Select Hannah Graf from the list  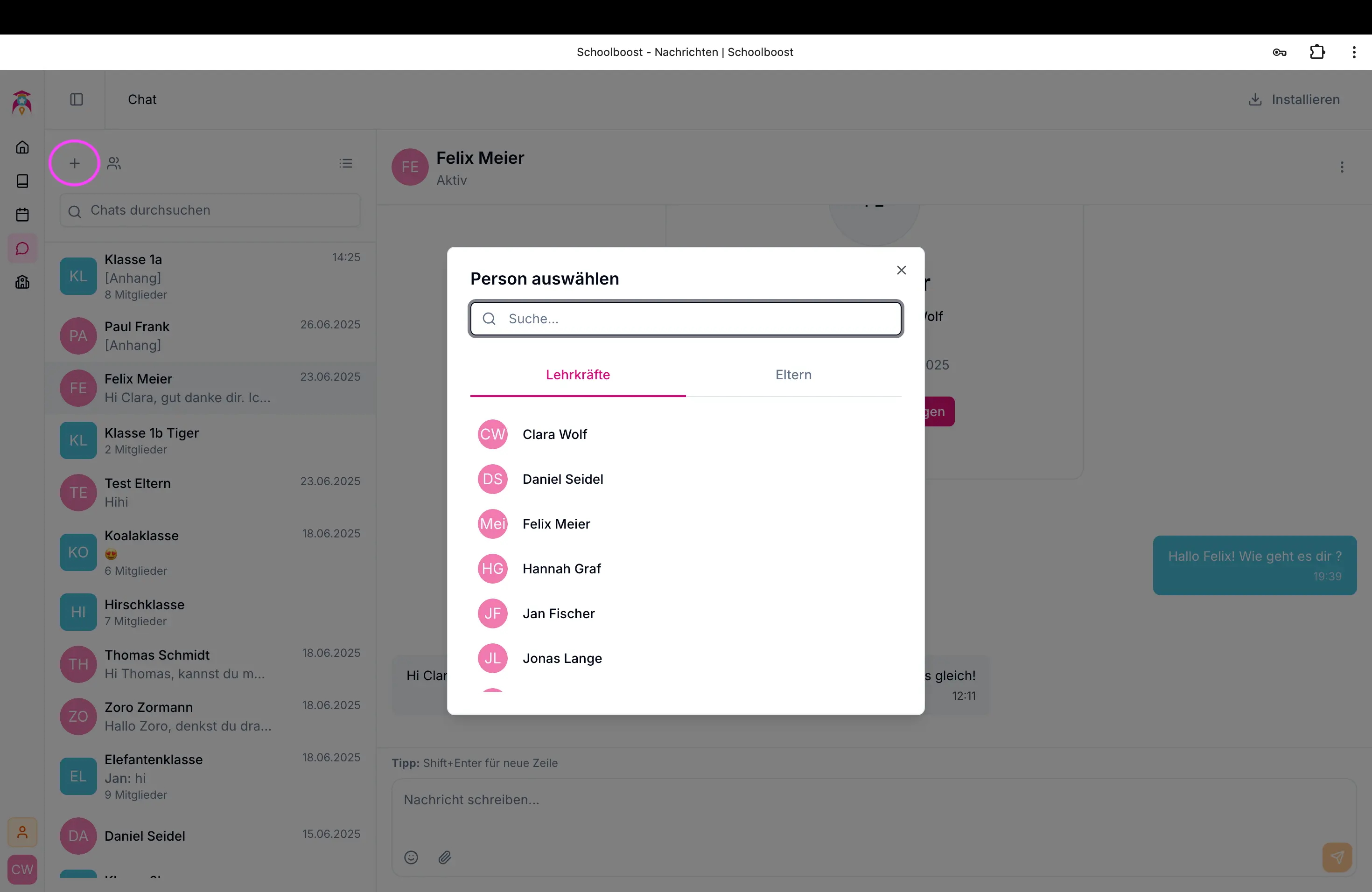pos(561,569)
